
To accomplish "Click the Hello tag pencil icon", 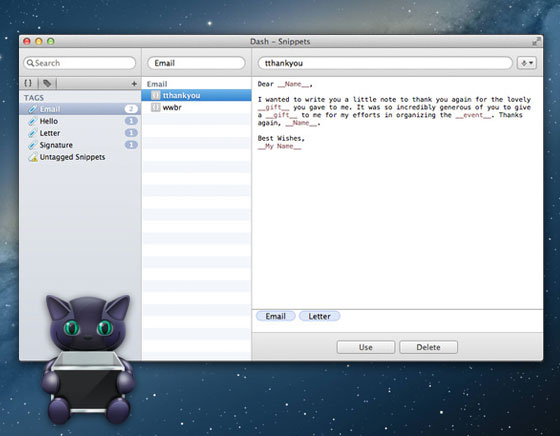I will (32, 121).
